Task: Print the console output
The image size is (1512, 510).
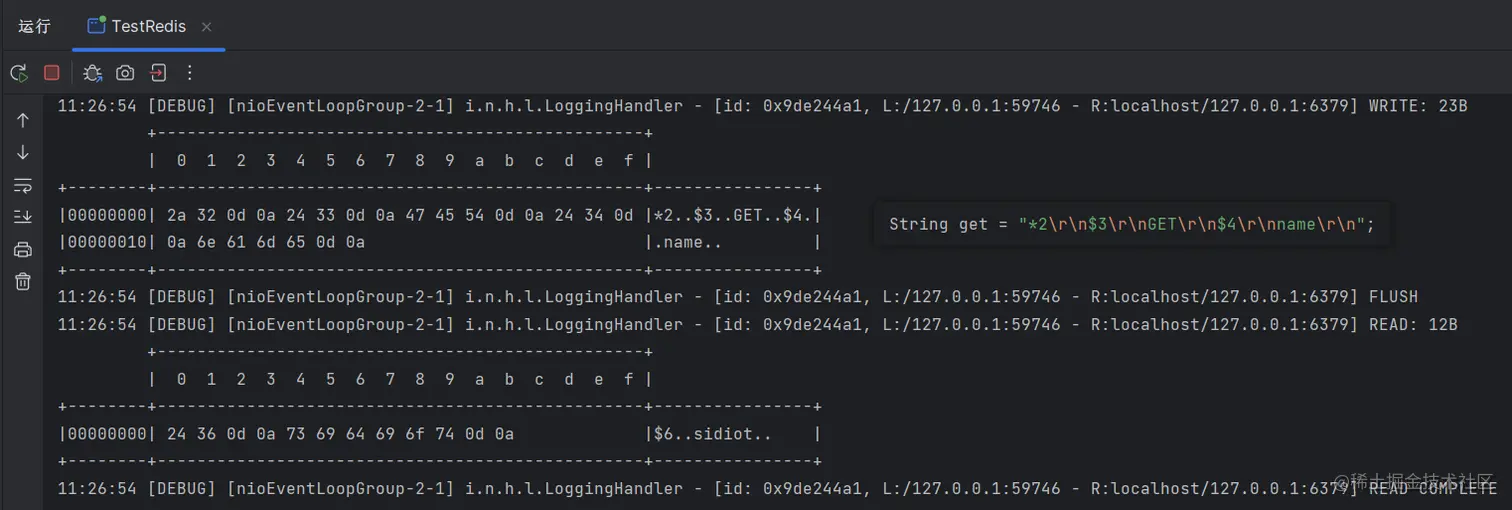Action: (x=23, y=250)
